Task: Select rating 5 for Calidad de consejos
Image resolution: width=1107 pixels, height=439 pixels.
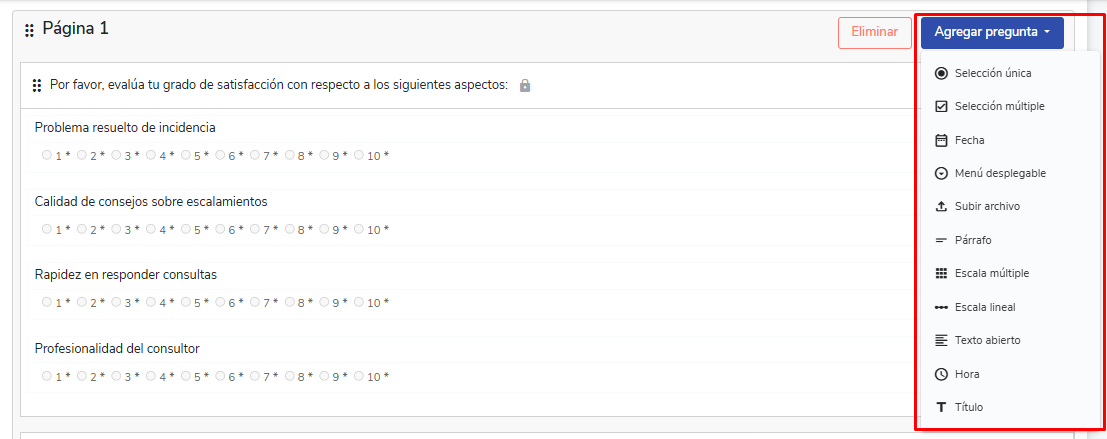Action: [x=186, y=229]
